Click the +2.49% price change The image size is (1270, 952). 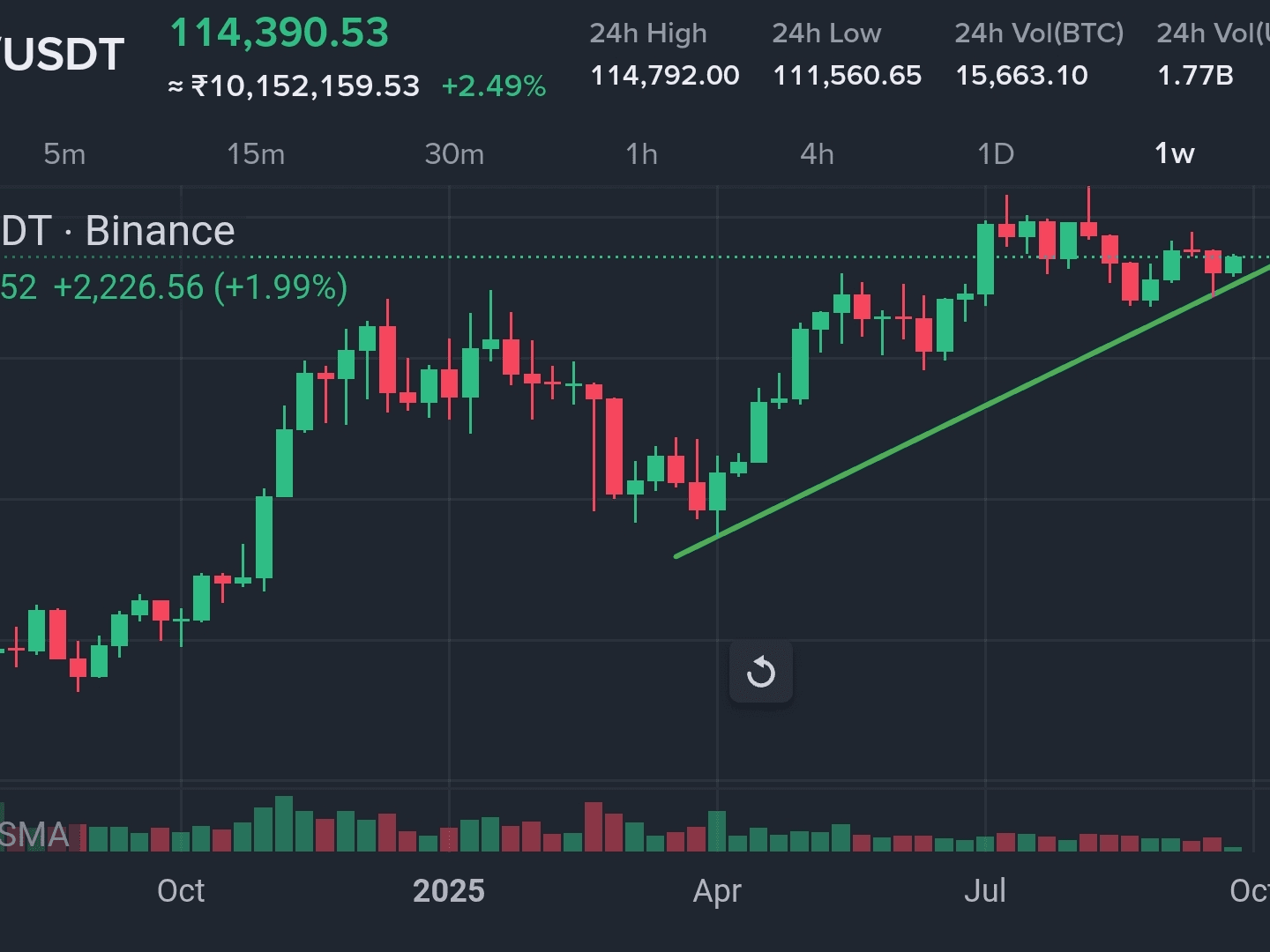tap(494, 86)
